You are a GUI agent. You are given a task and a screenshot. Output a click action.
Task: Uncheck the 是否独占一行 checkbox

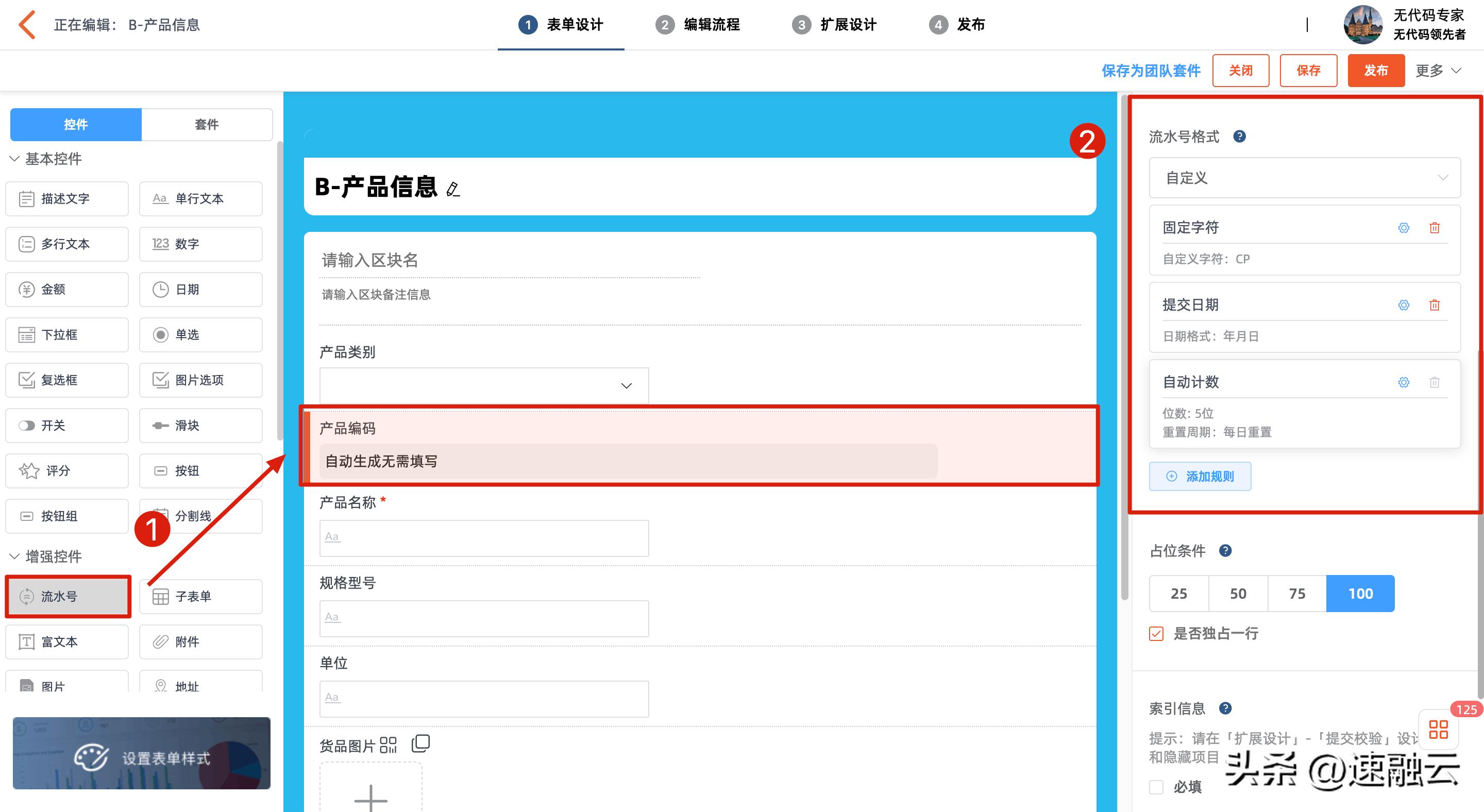[1156, 634]
